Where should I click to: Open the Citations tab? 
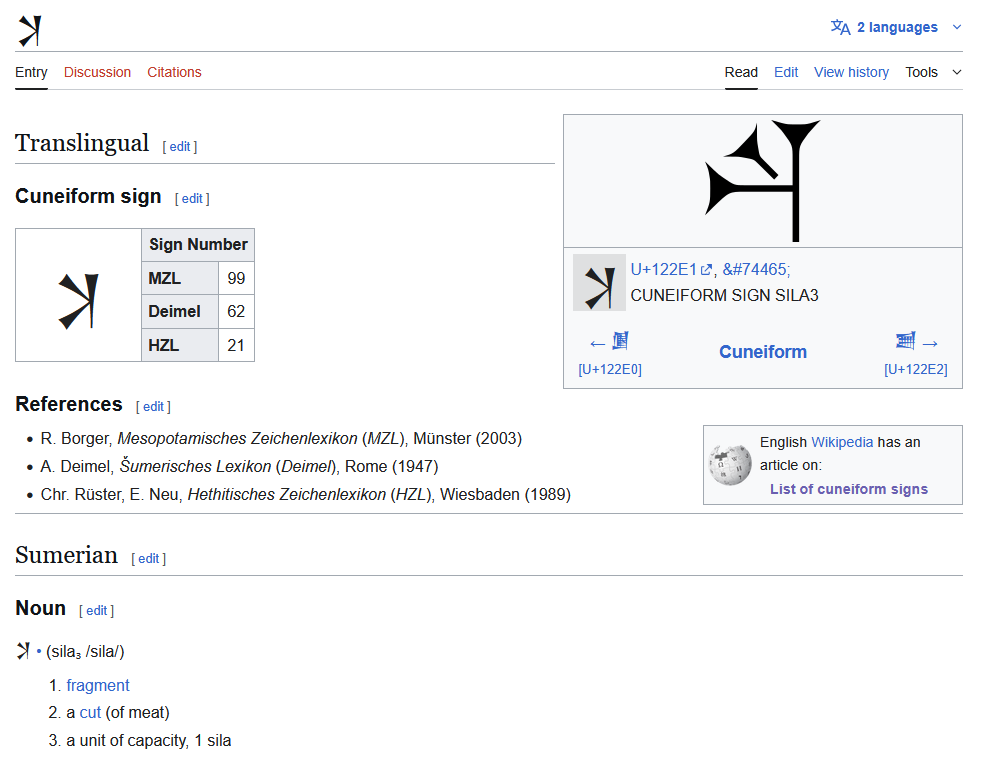point(174,72)
